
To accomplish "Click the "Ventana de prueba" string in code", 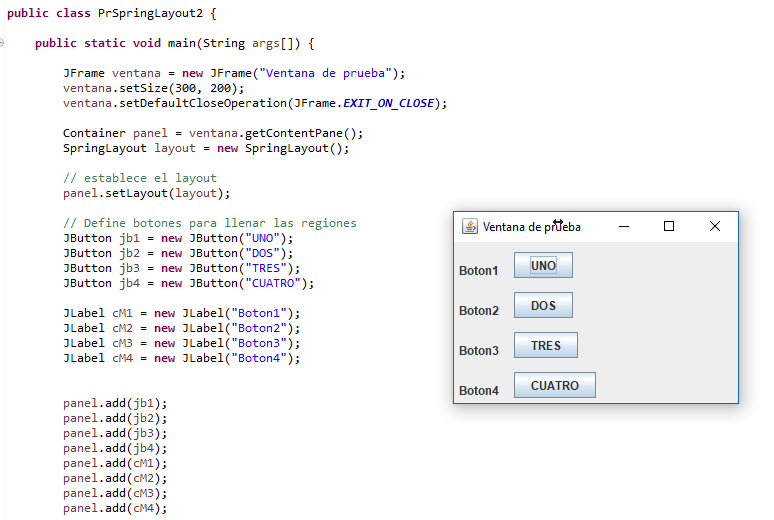I will coord(327,73).
